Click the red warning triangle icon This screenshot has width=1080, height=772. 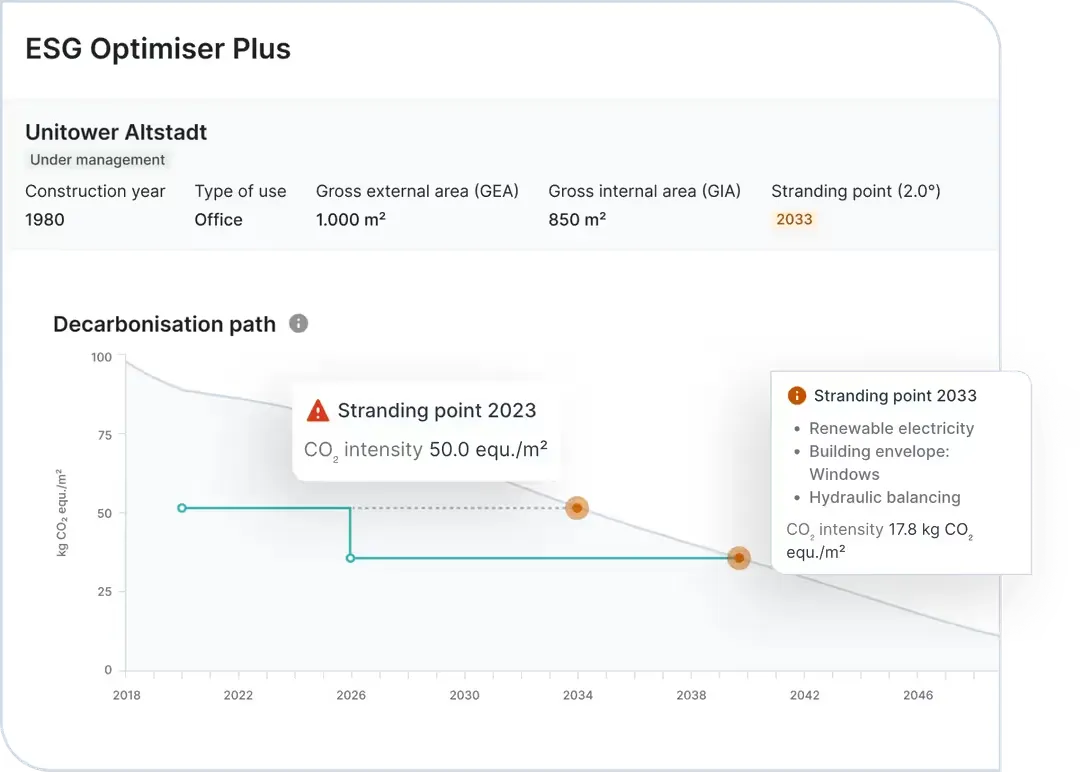click(x=318, y=410)
